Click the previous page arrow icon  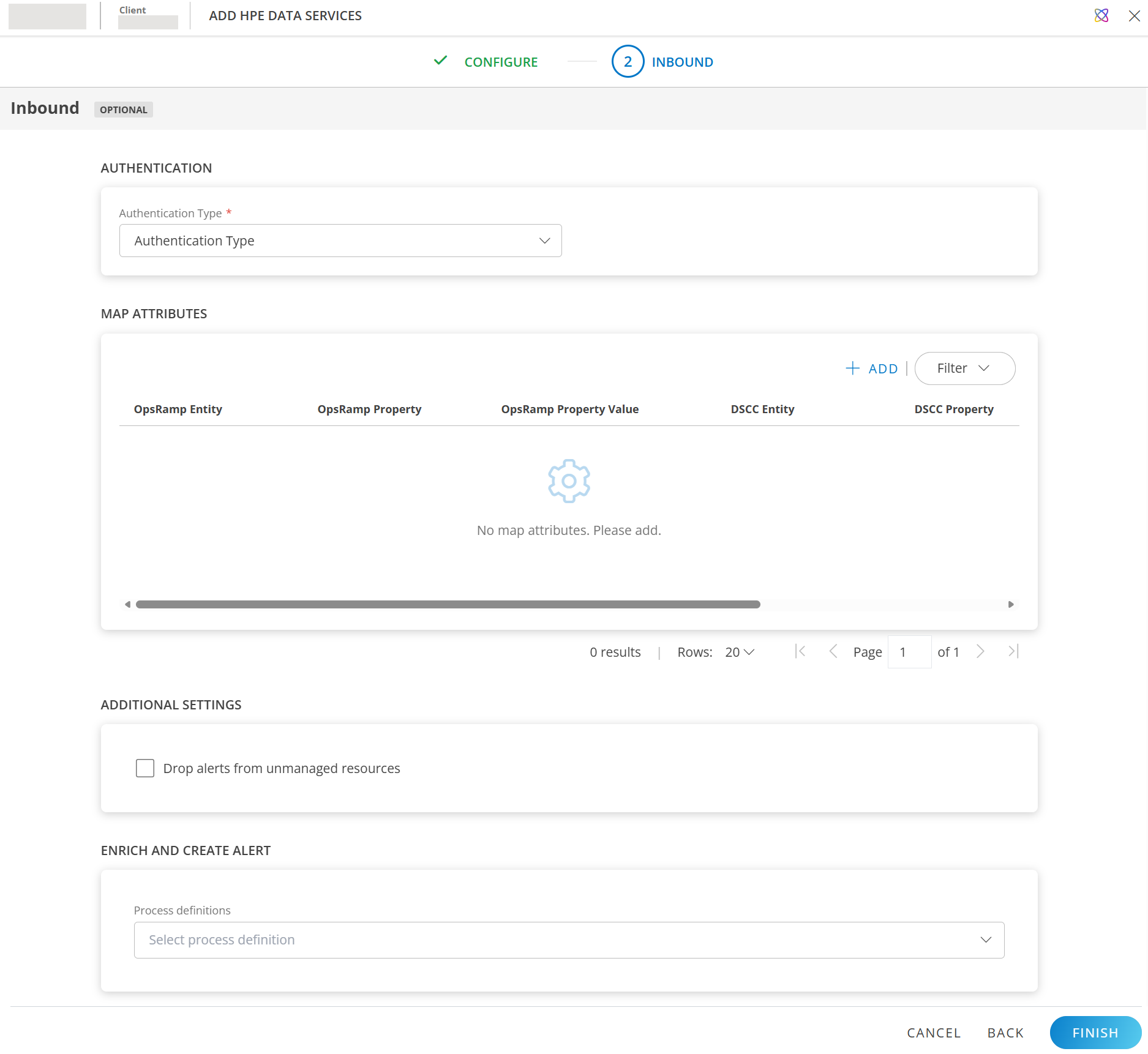pos(833,651)
